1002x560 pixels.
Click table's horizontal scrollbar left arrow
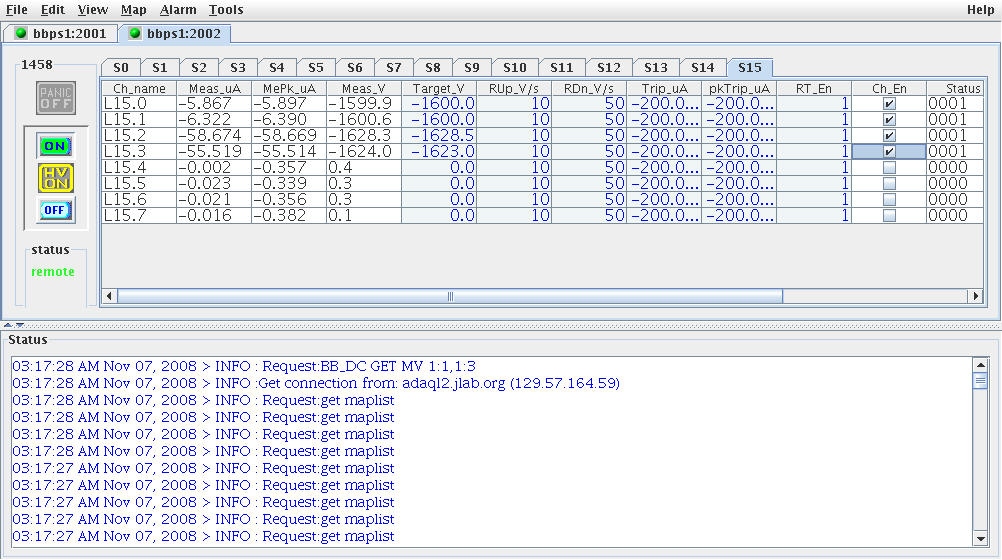tap(109, 296)
